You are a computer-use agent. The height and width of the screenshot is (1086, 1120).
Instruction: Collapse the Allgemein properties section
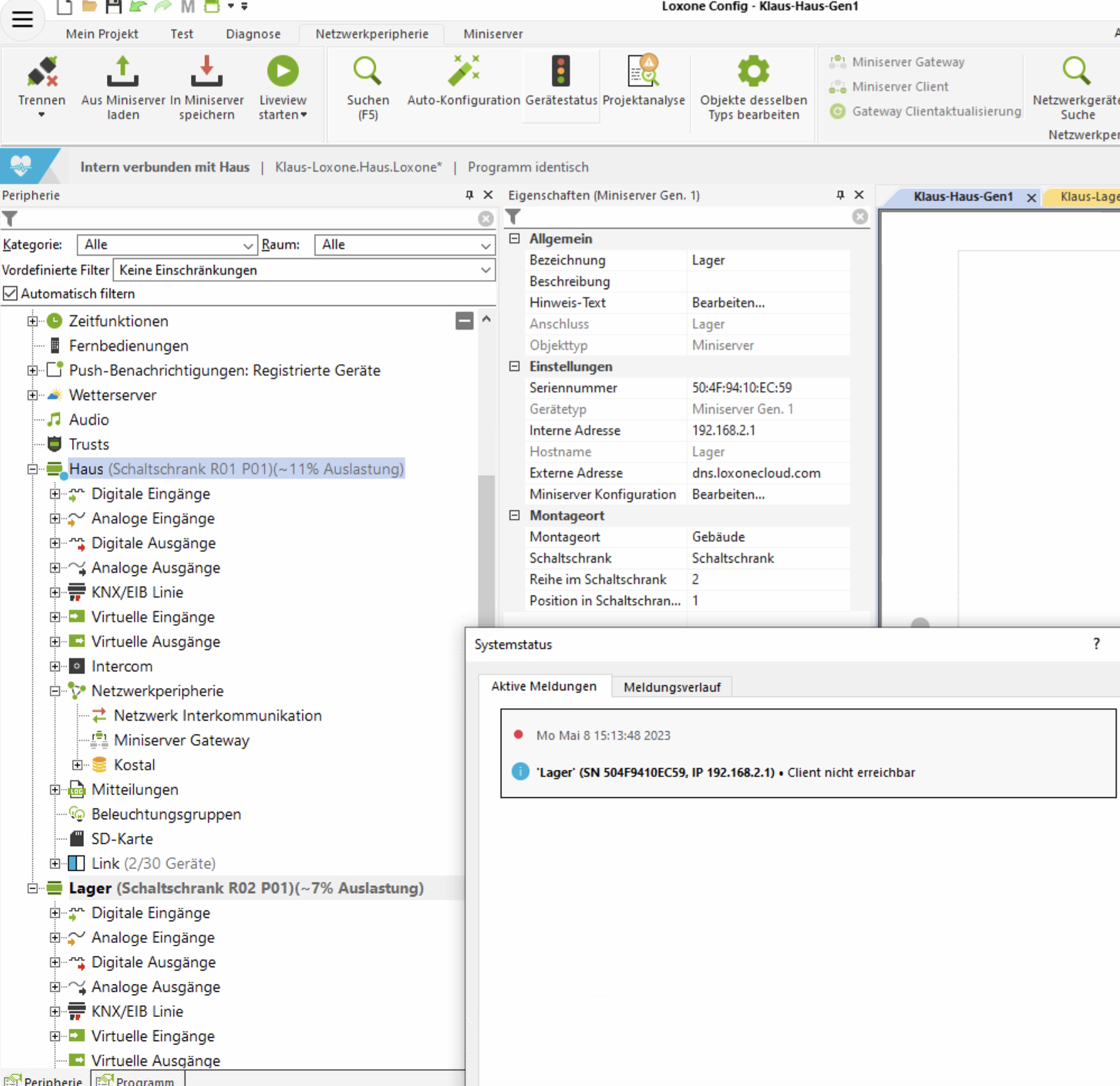click(x=515, y=239)
